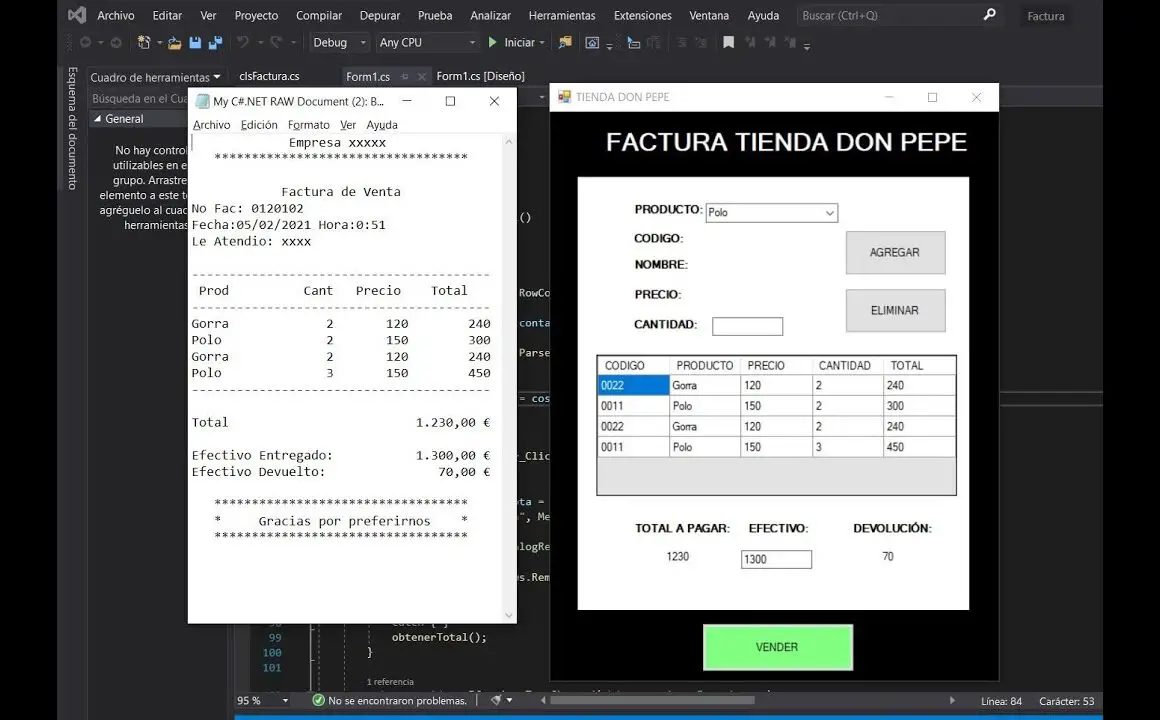Viewport: 1160px width, 720px height.
Task: Click the code cleanup broom icon
Action: 497,700
